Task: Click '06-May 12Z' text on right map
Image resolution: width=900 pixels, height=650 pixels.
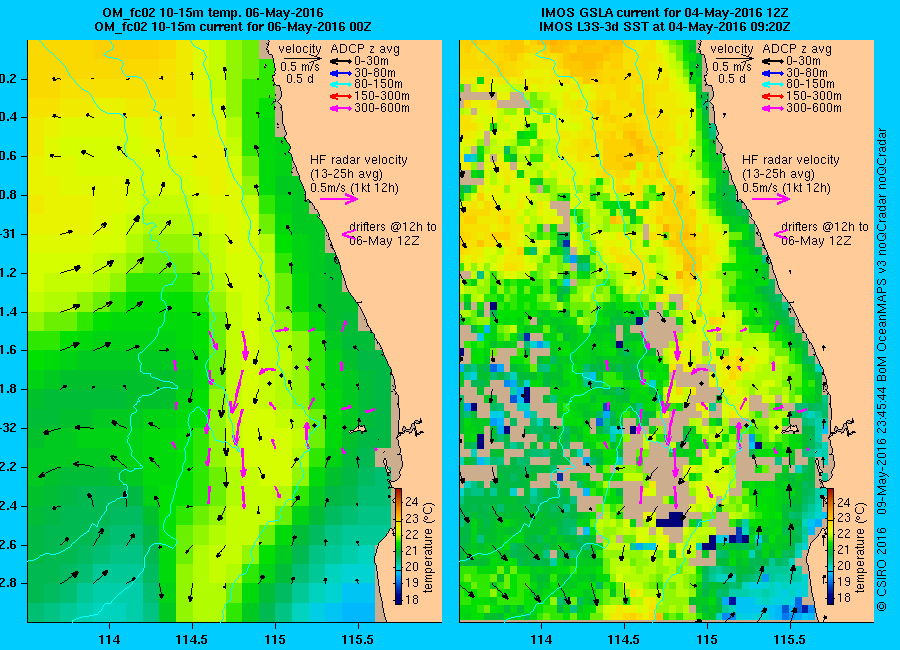Action: [x=816, y=241]
